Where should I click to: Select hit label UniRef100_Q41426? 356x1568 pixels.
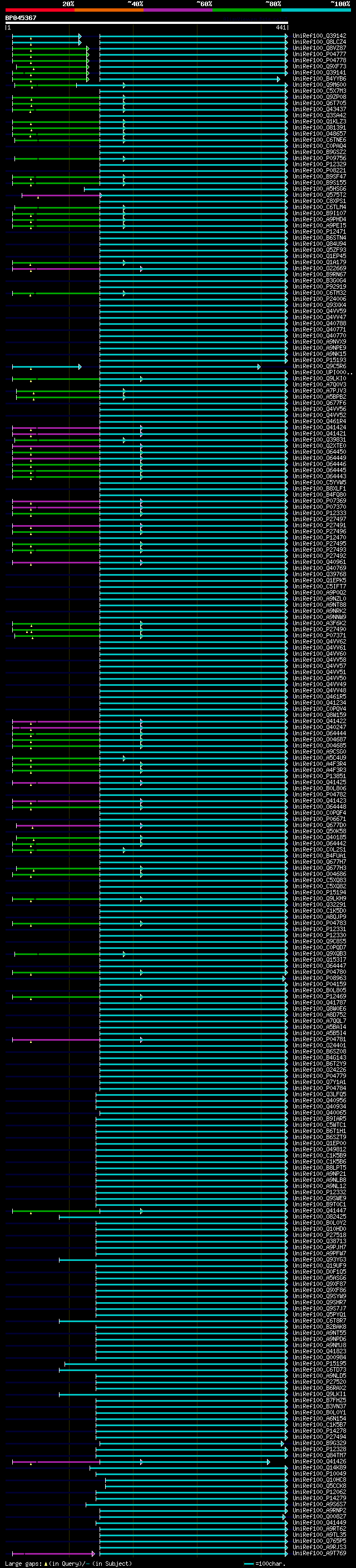[x=319, y=1461]
